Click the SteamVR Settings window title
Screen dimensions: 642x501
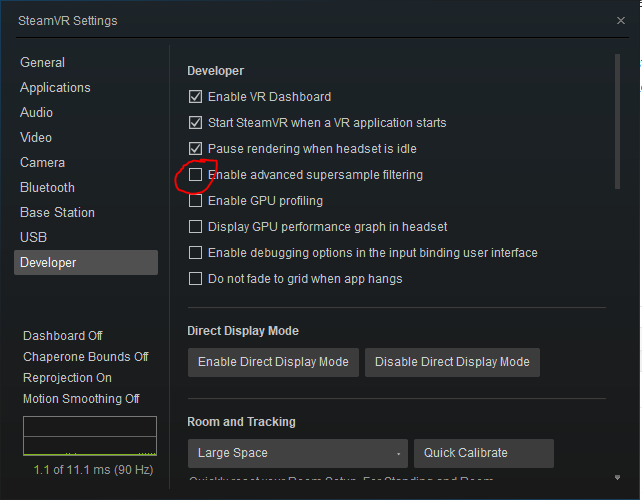(68, 20)
